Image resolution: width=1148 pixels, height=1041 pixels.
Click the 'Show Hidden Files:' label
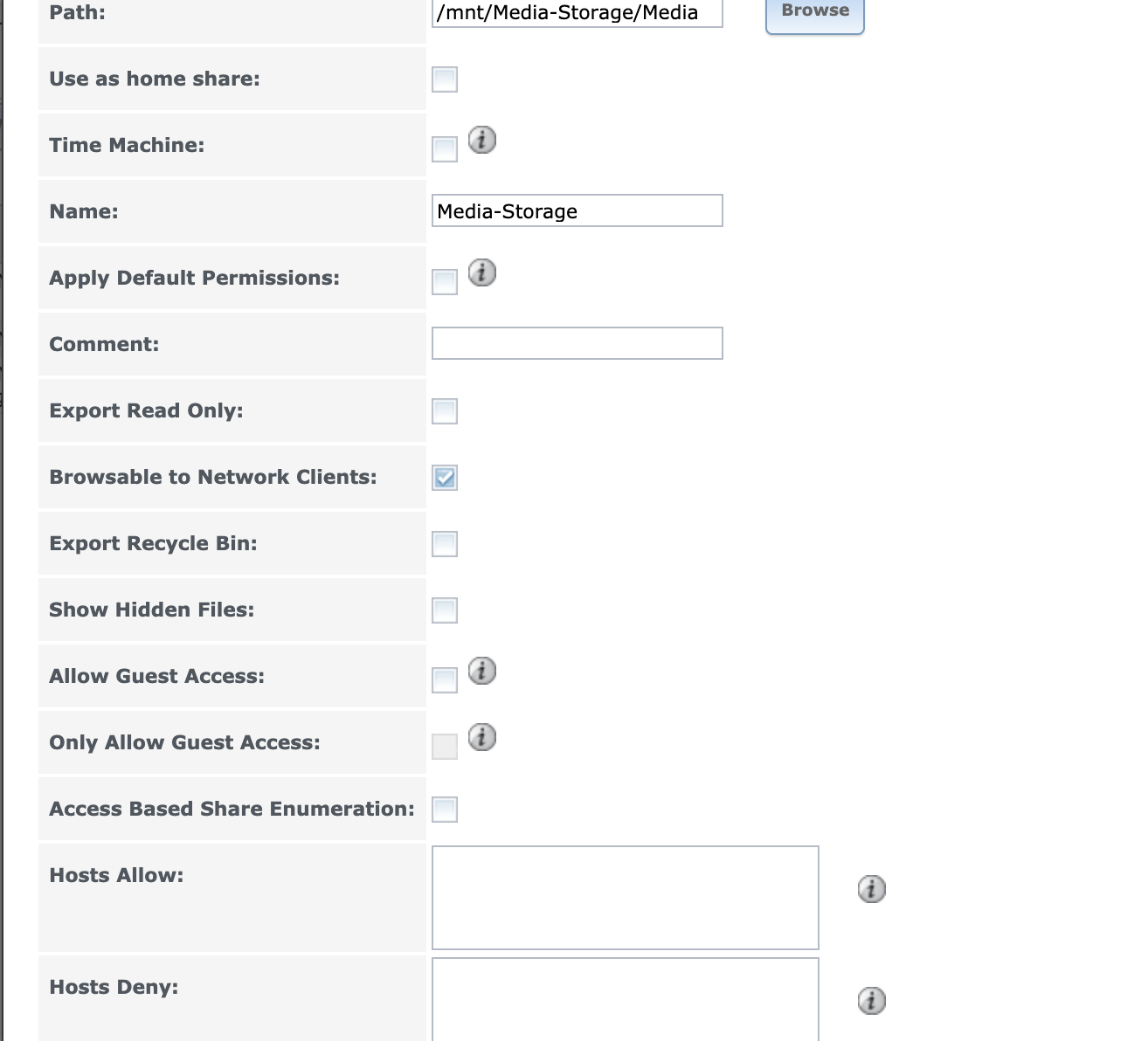(152, 610)
